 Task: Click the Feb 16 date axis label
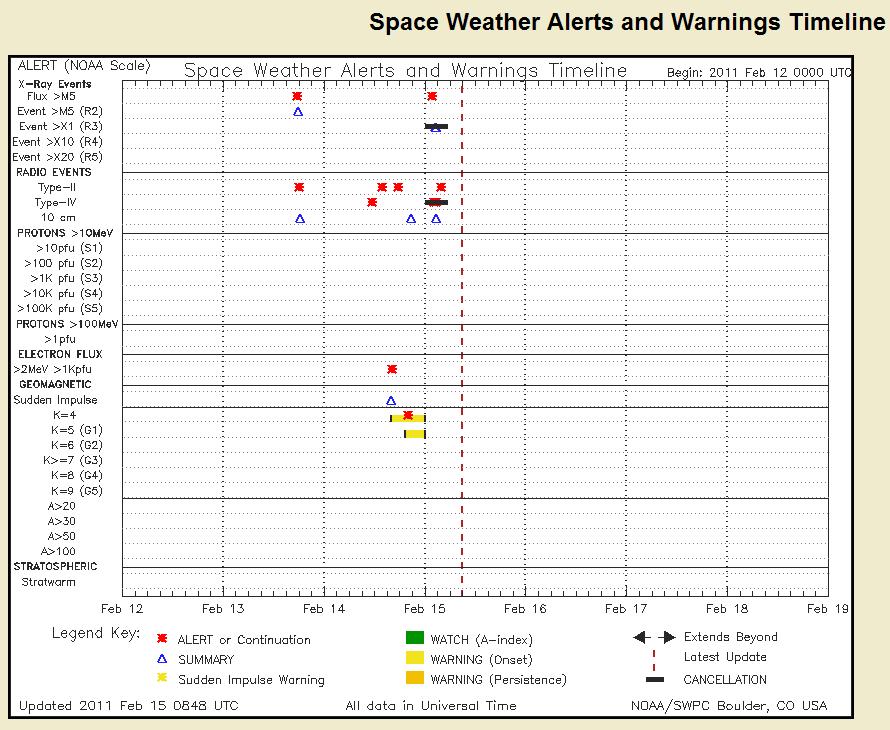point(526,609)
